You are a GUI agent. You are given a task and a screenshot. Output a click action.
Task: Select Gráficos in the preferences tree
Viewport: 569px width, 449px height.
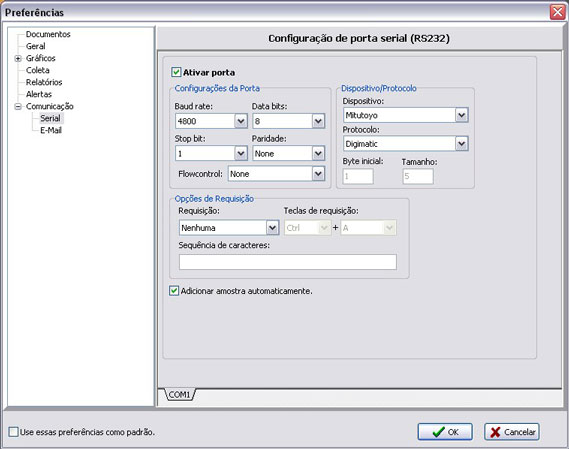tap(41, 58)
